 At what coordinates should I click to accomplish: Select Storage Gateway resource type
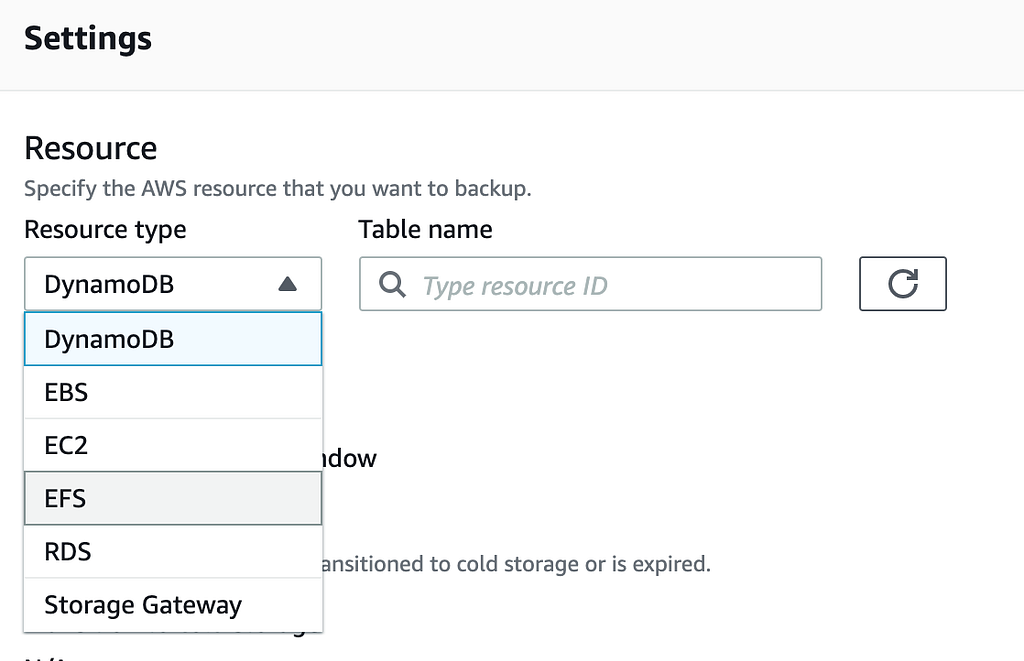pos(173,605)
